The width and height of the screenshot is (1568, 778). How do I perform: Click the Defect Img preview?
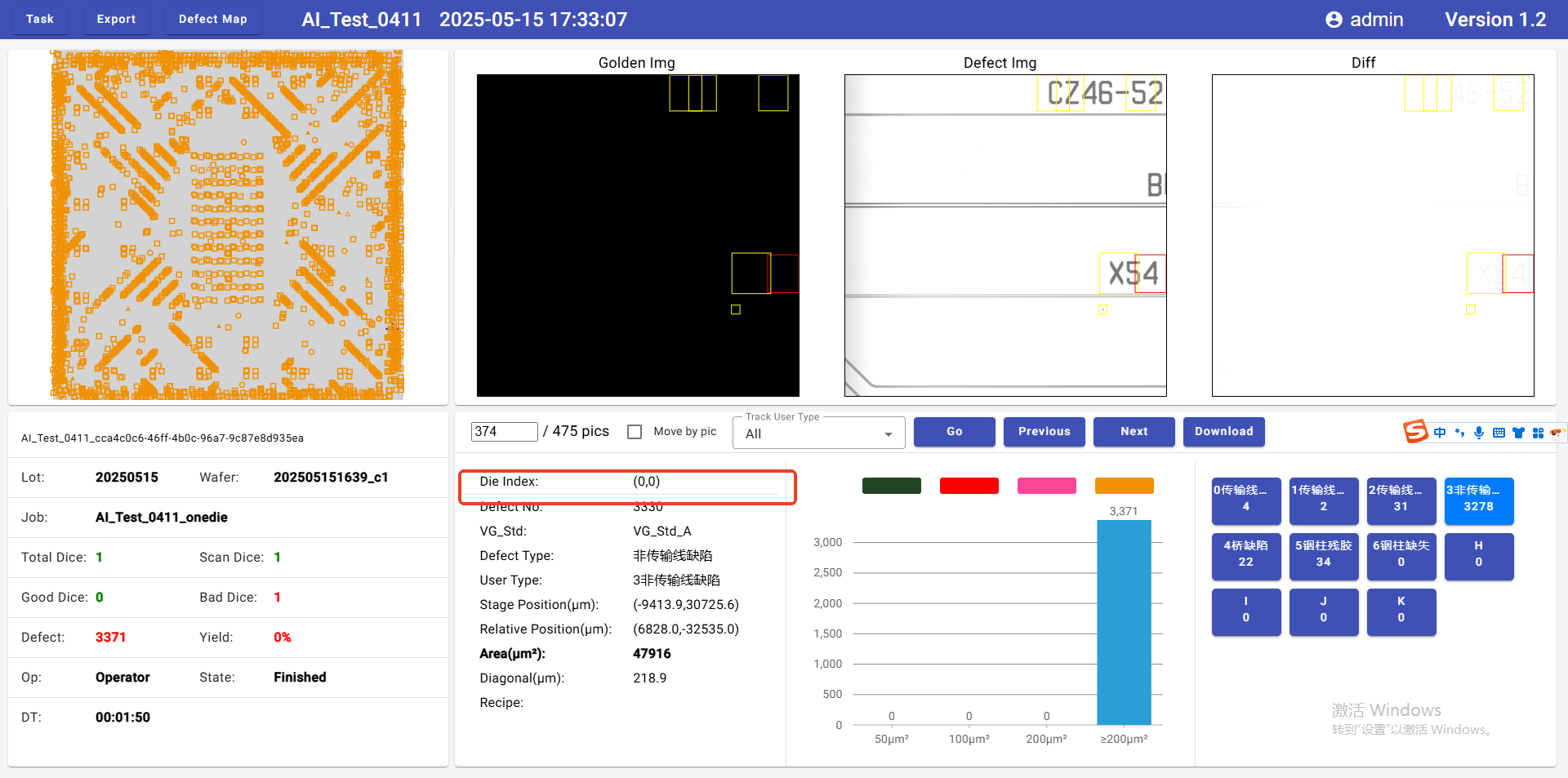coord(1005,235)
